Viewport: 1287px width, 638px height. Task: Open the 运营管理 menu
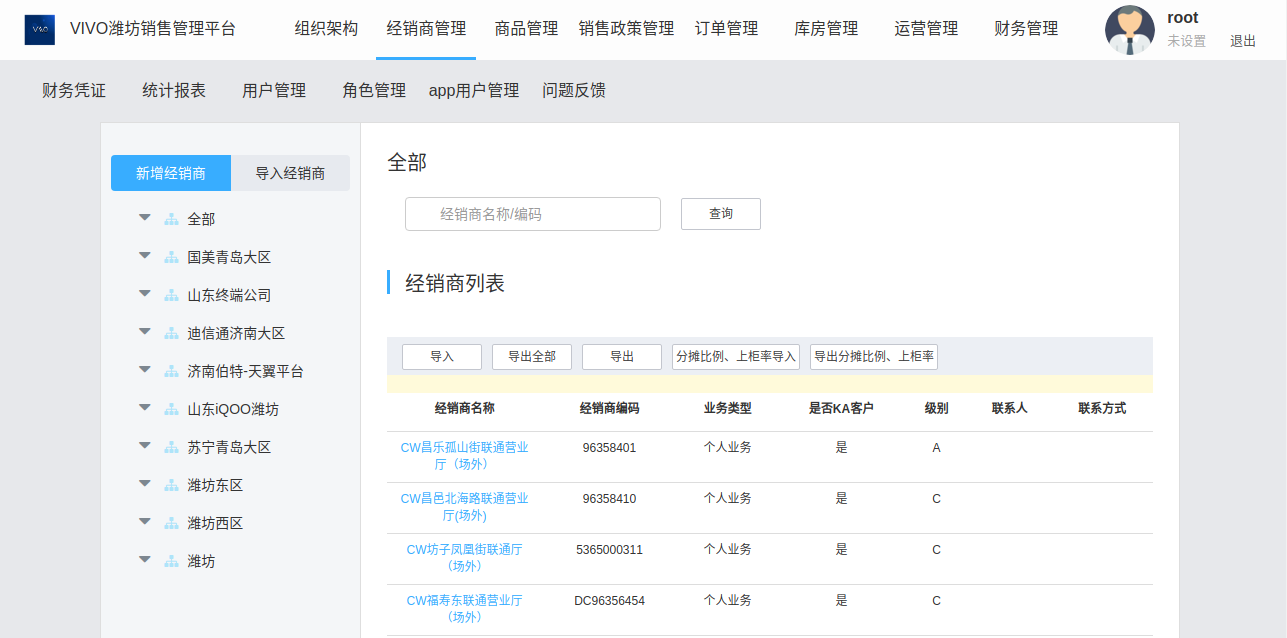pos(926,29)
